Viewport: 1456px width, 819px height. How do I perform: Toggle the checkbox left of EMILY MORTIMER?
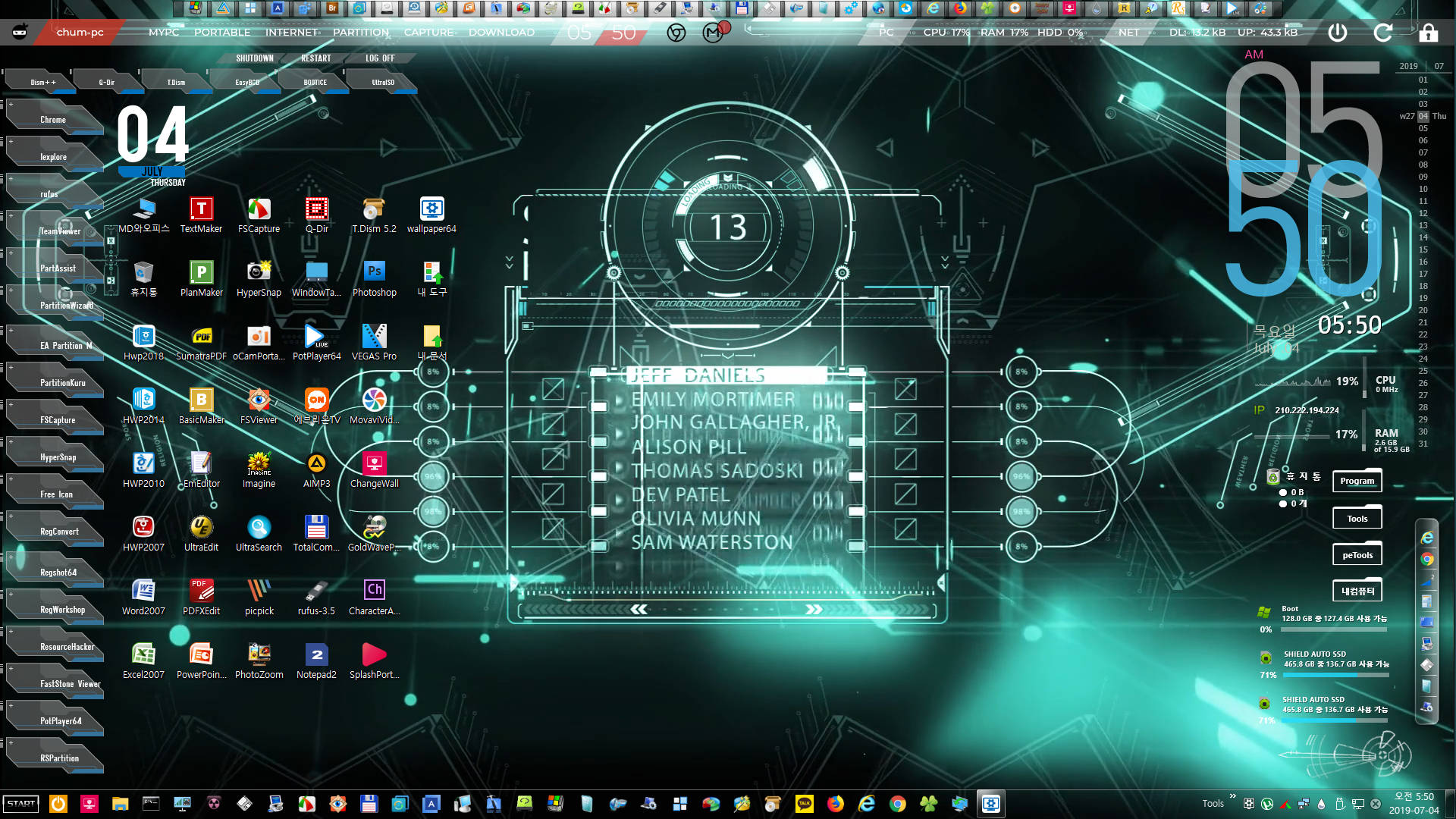[x=553, y=389]
